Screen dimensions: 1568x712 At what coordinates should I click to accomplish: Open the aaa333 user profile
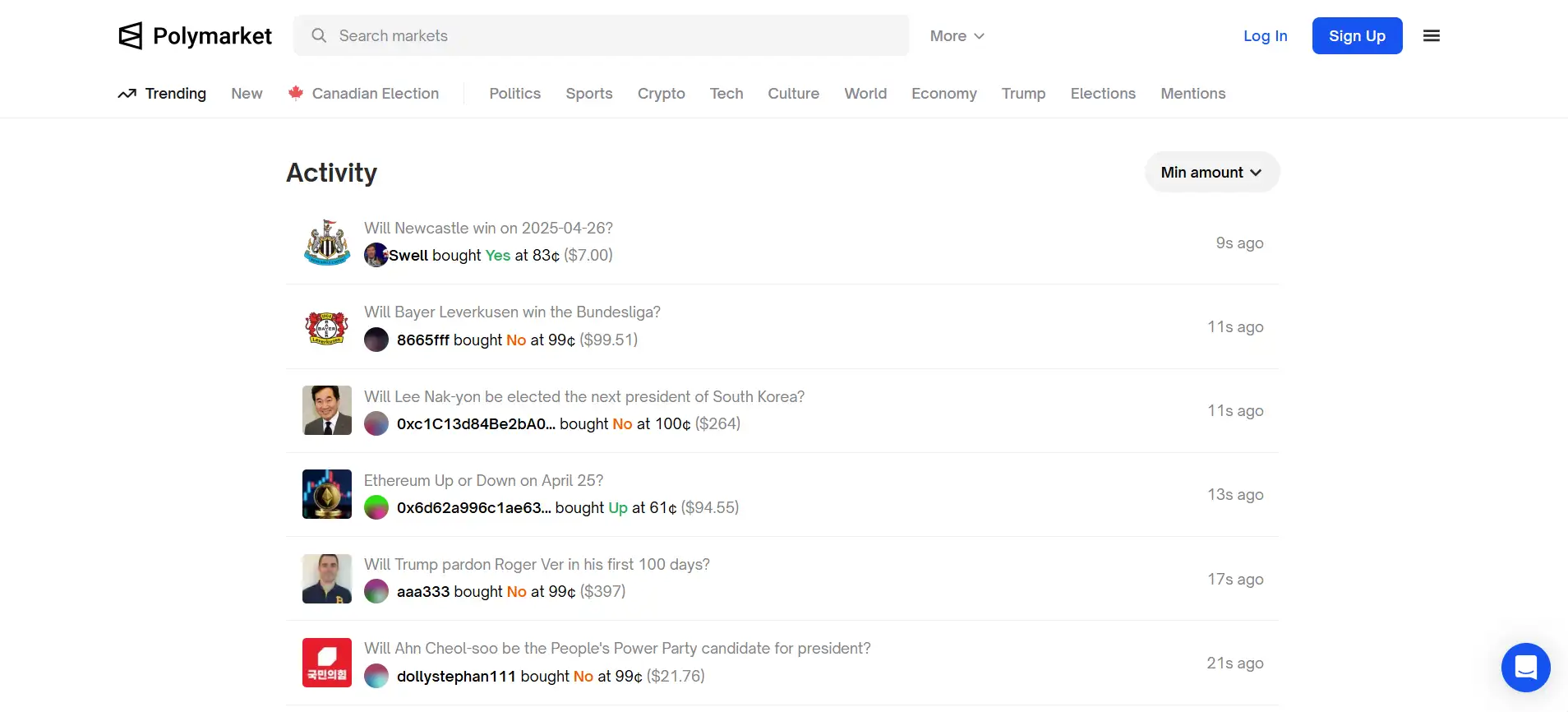pos(423,592)
